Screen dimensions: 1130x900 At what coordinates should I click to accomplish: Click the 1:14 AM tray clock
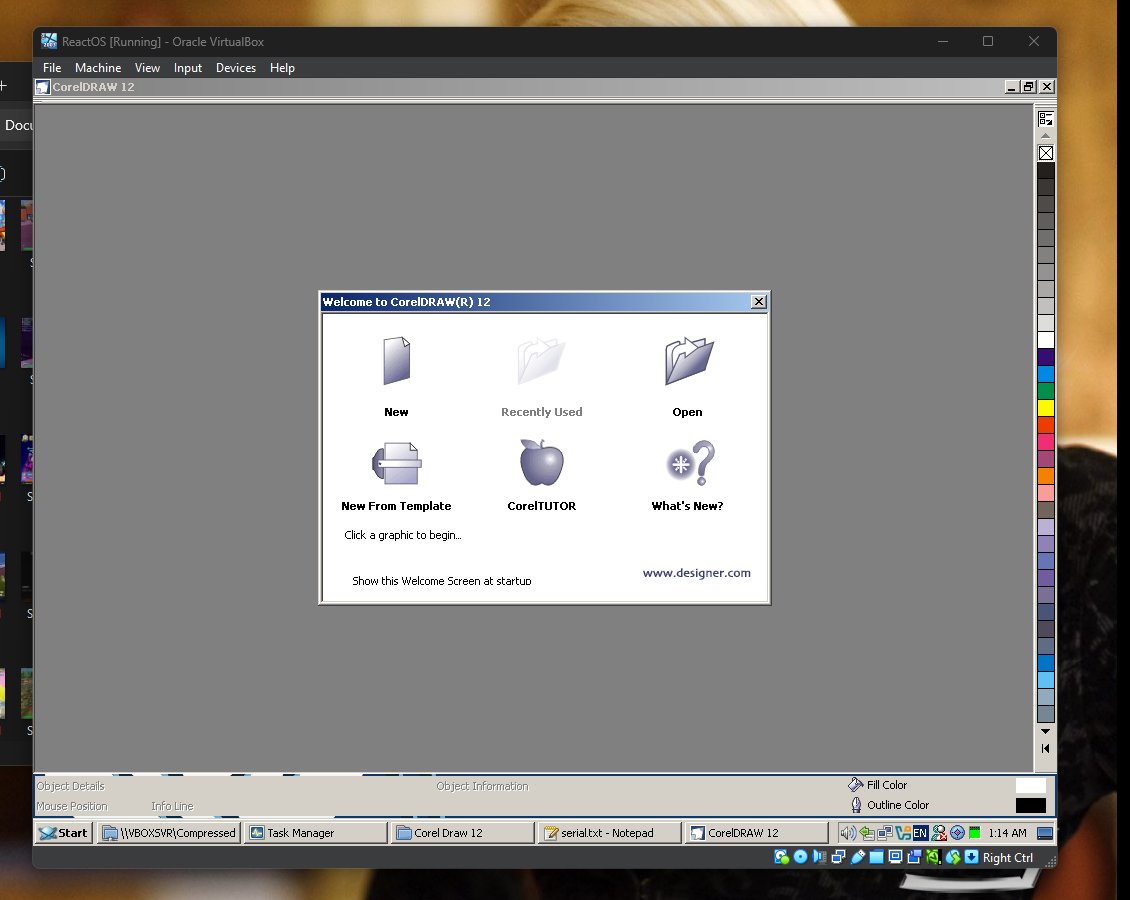click(x=1007, y=833)
